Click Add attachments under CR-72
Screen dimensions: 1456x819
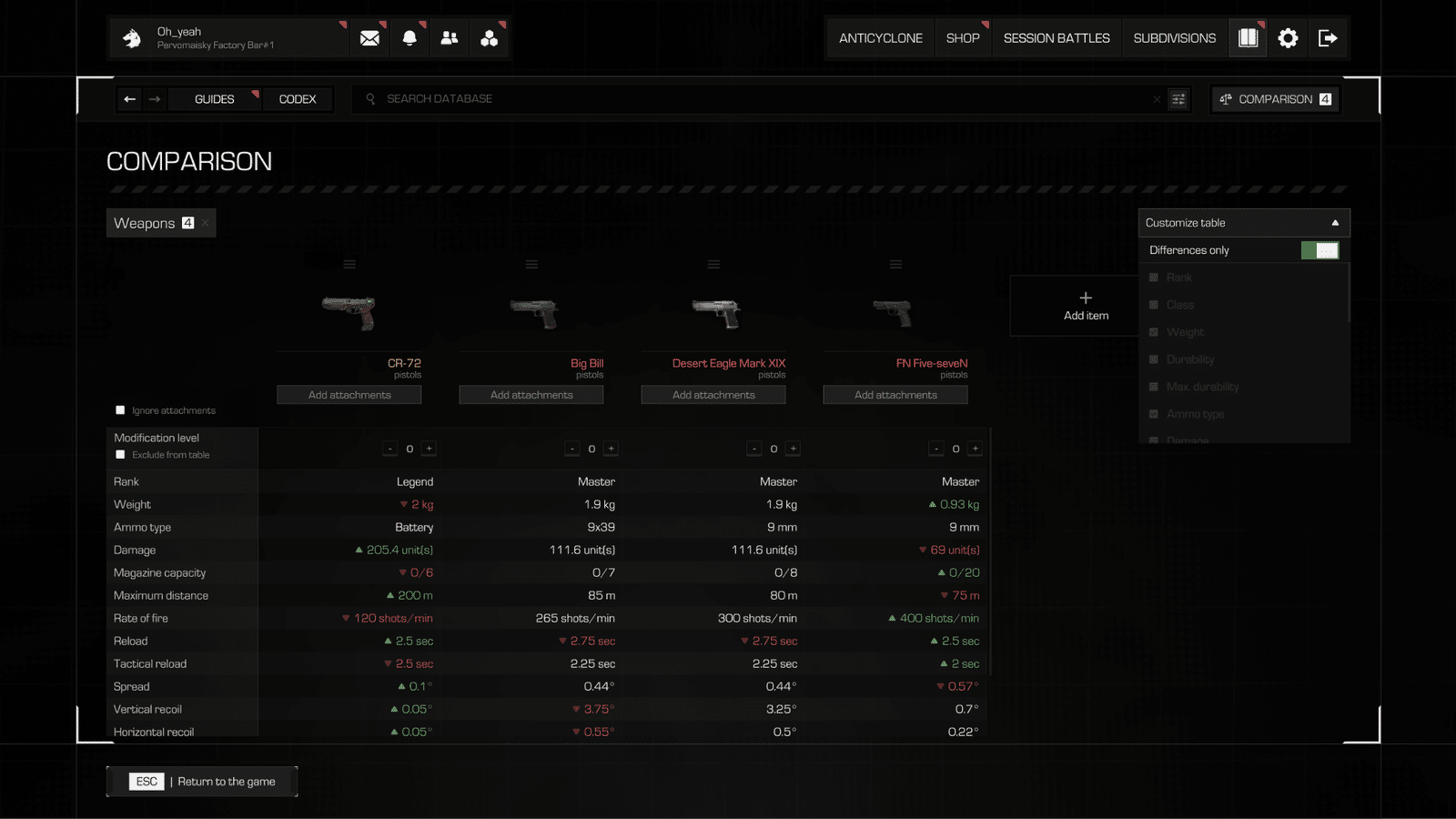pos(349,395)
